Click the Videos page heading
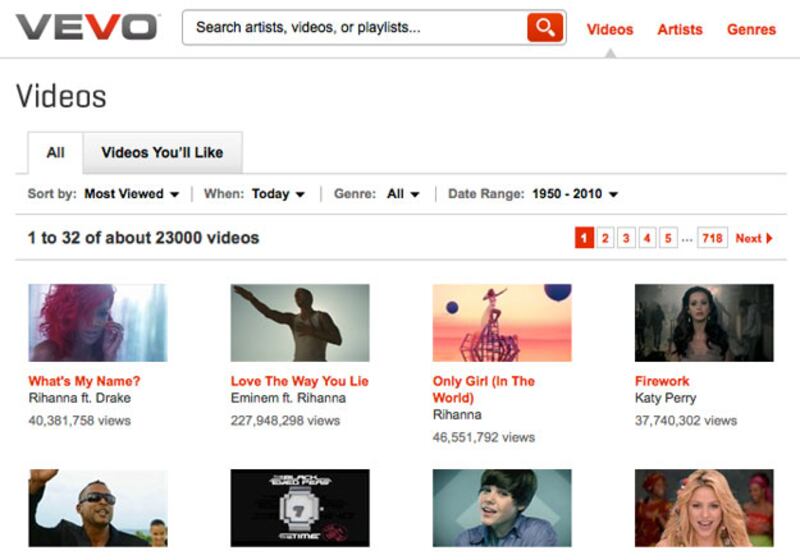The height and width of the screenshot is (560, 800). 61,96
